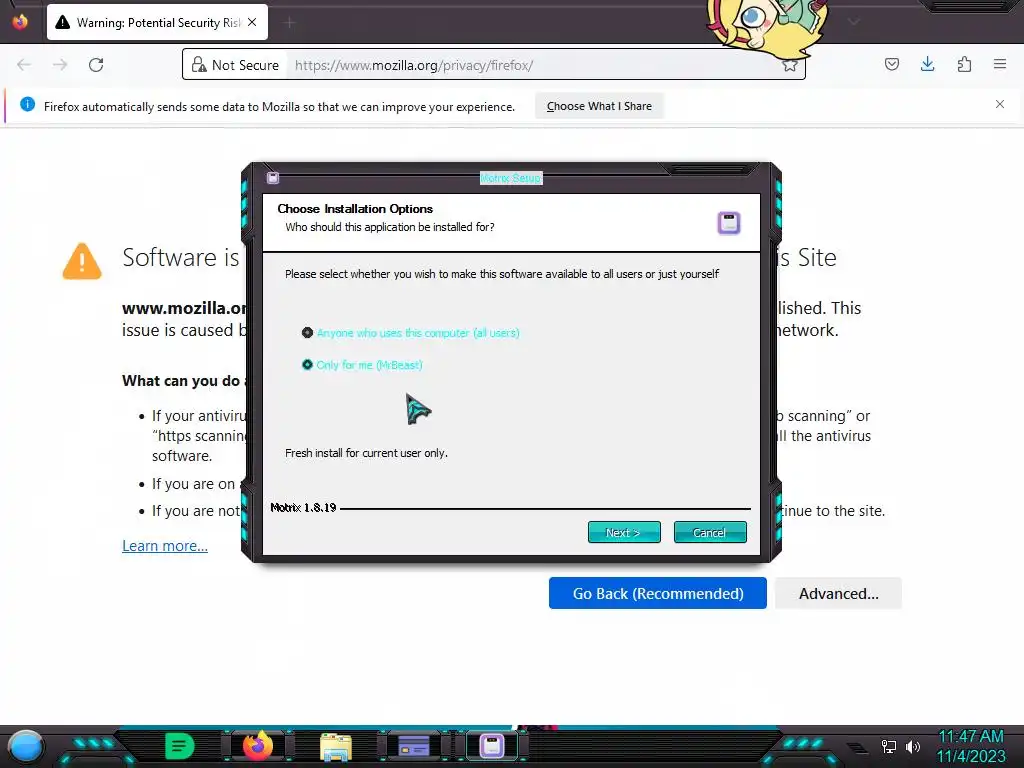Click the info icon in notification bar
1024x768 pixels.
27,104
